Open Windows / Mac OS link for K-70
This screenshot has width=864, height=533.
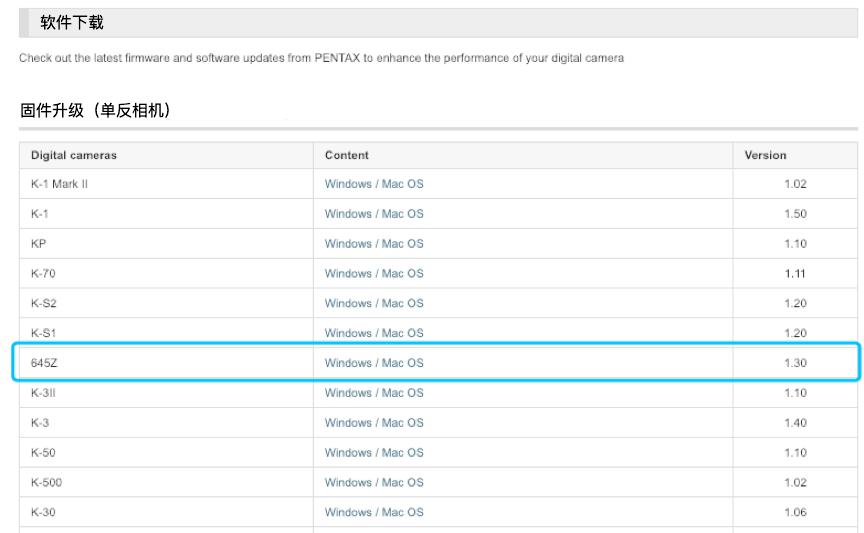pyautogui.click(x=374, y=273)
